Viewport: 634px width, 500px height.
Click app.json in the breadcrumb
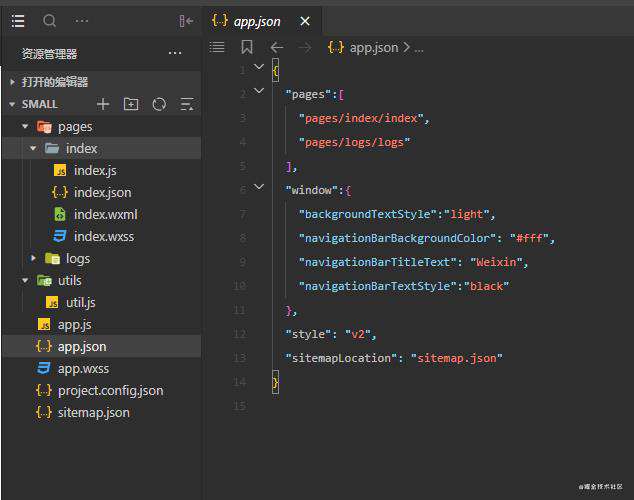374,48
